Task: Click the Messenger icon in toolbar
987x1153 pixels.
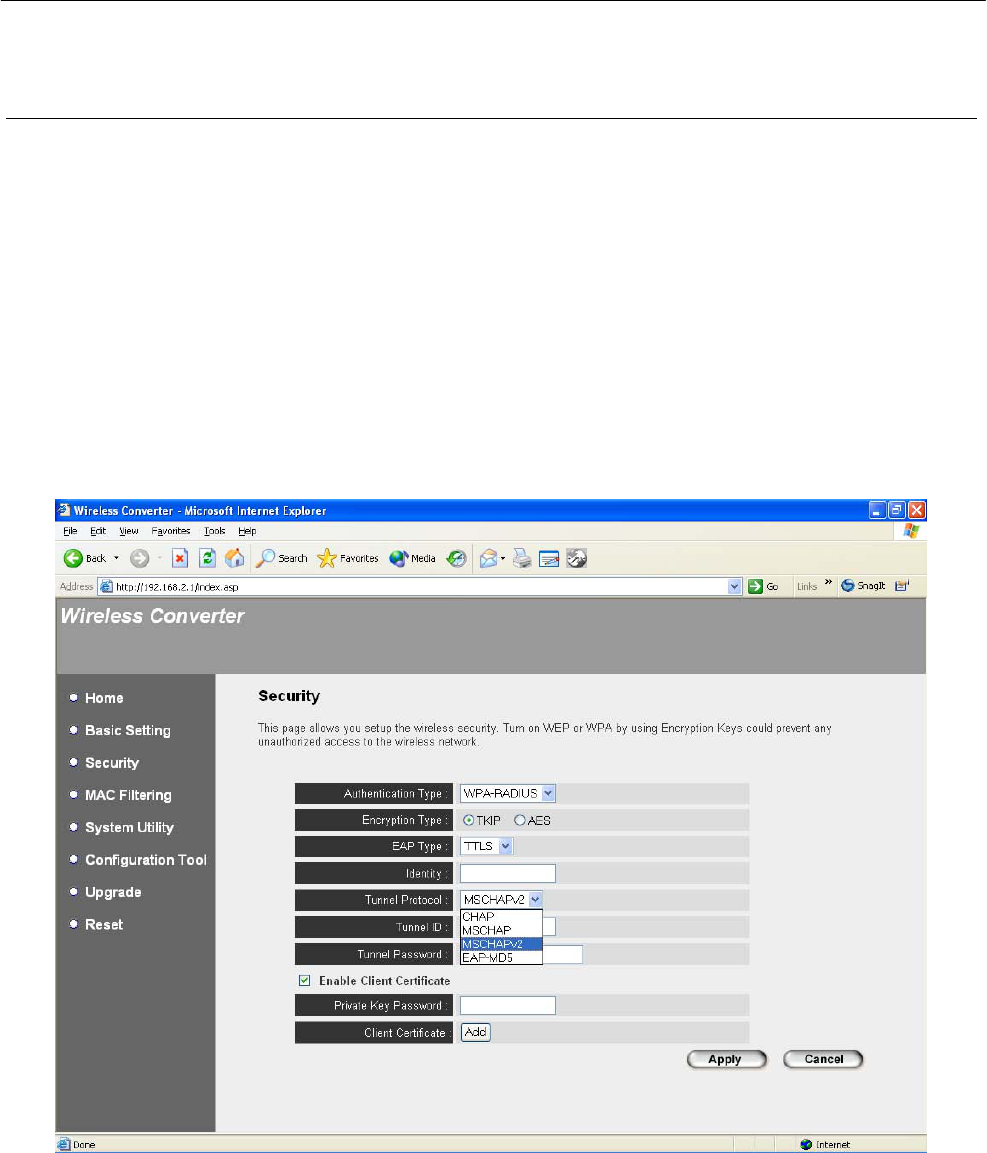Action: tap(577, 559)
